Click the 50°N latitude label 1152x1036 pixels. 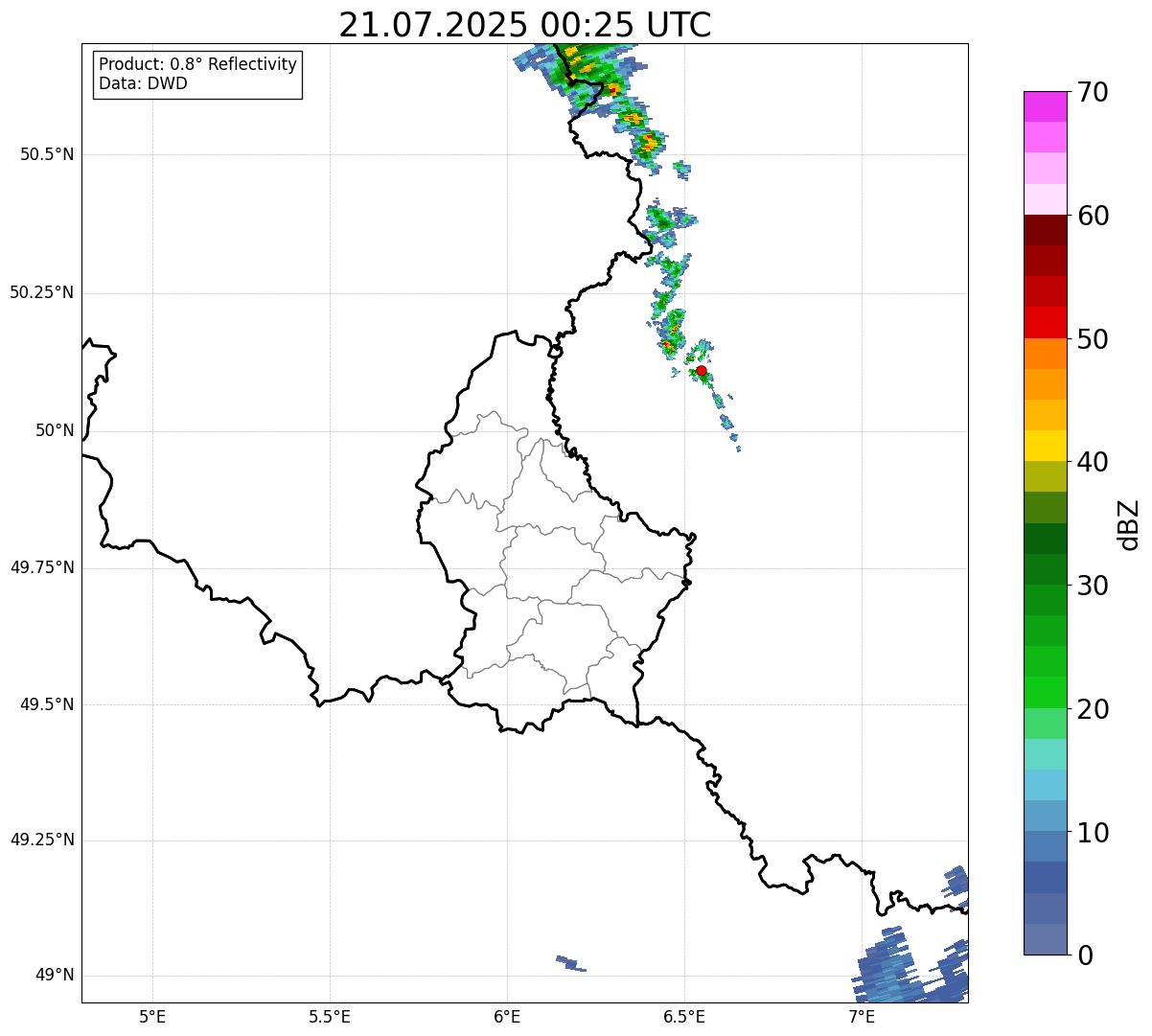pyautogui.click(x=55, y=430)
